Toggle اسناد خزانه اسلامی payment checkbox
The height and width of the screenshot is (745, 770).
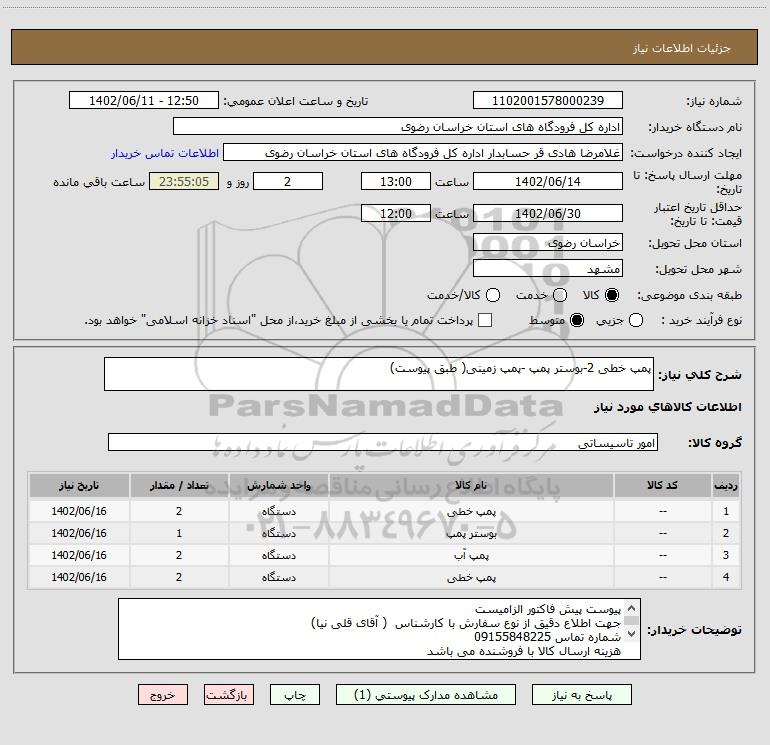click(485, 320)
